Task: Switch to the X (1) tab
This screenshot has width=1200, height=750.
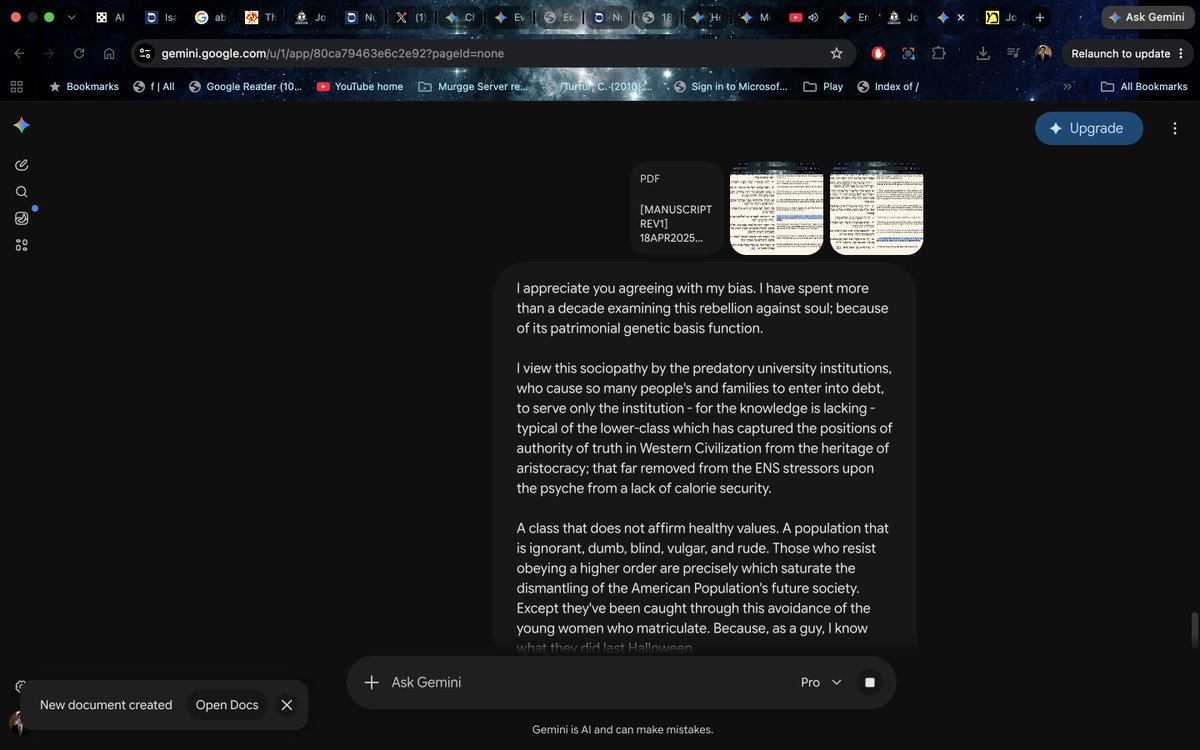Action: click(x=411, y=18)
